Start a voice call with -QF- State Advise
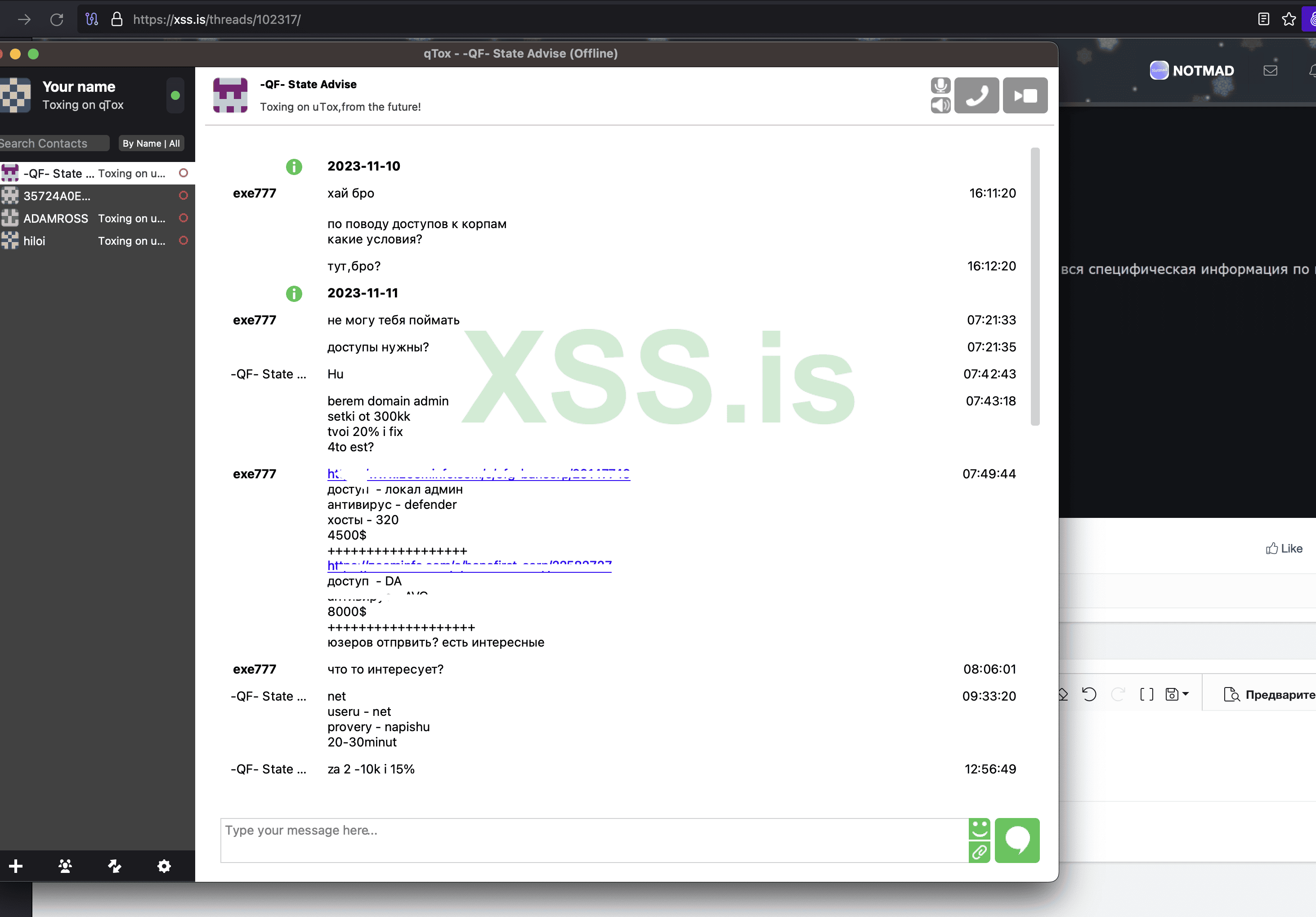This screenshot has height=917, width=1316. [x=977, y=95]
